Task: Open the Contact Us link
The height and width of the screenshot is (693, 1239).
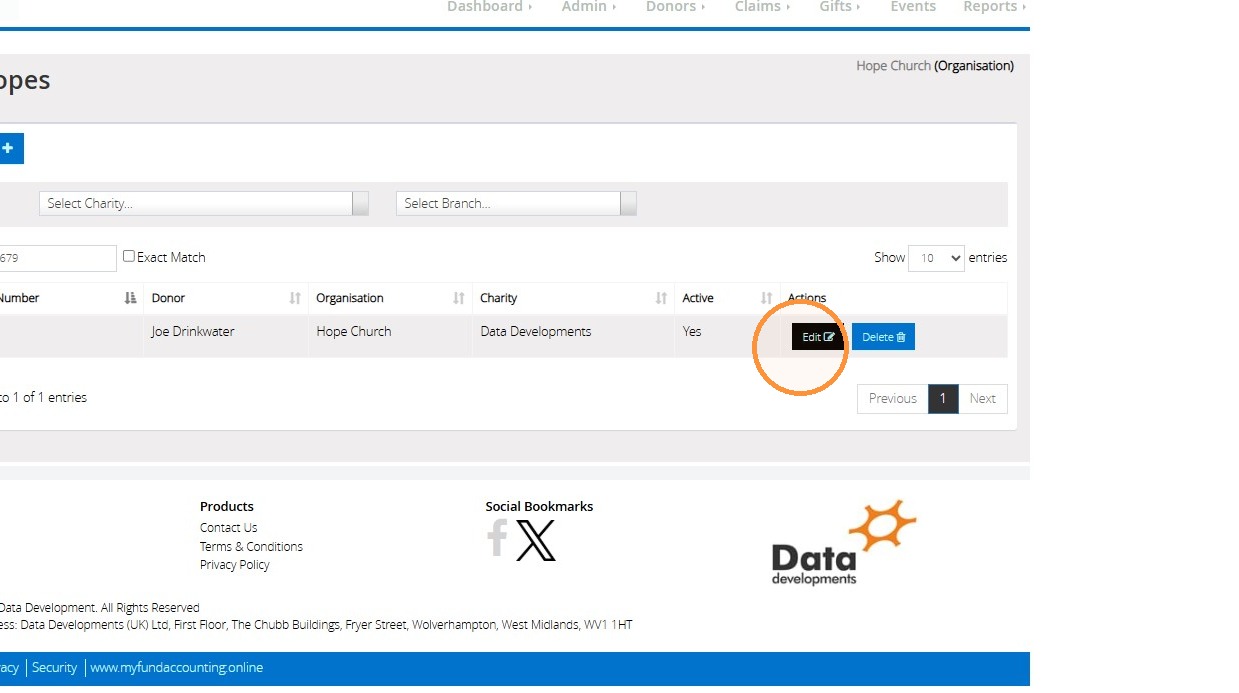Action: click(x=228, y=528)
